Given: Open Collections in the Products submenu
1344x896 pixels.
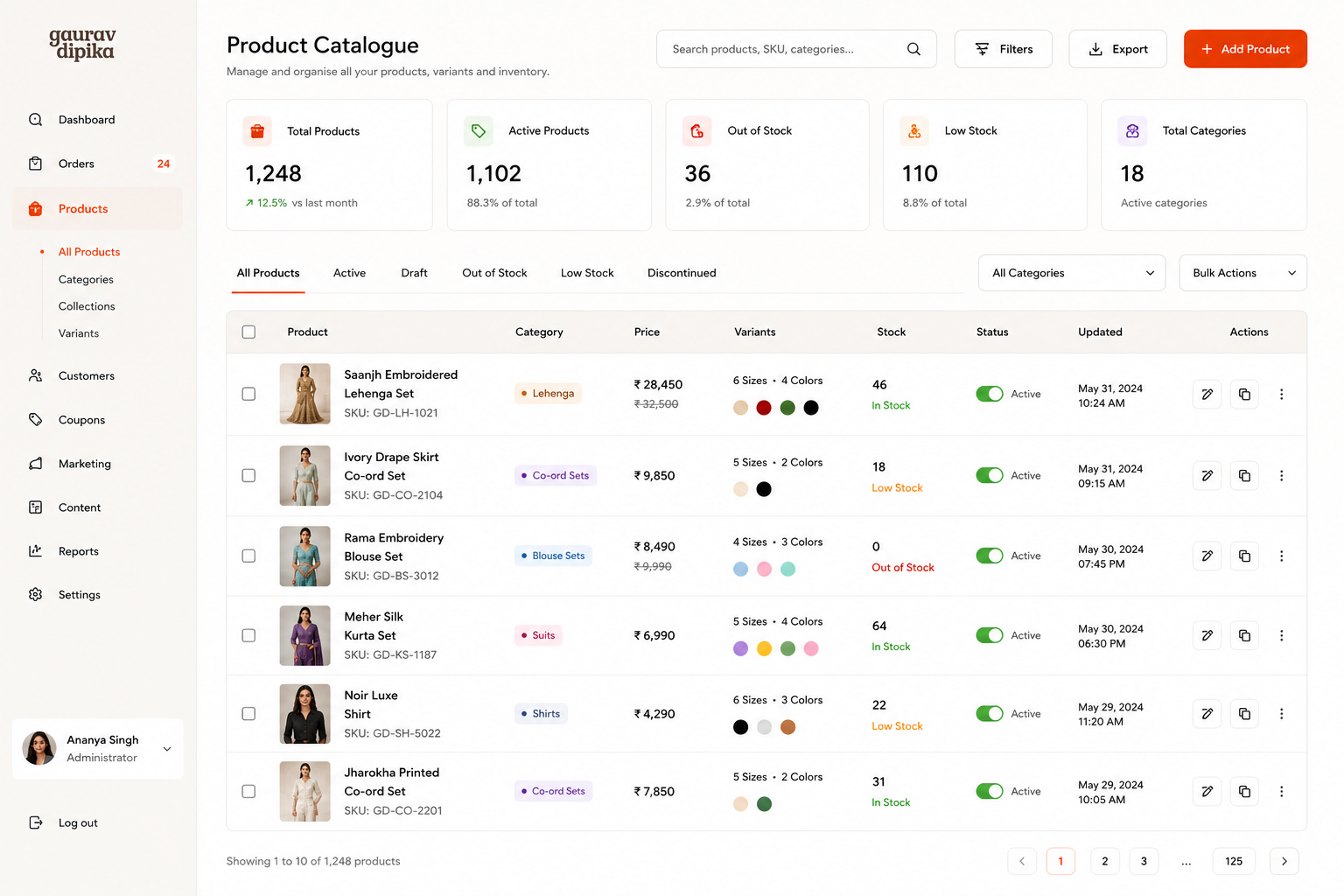Looking at the screenshot, I should click(x=87, y=306).
